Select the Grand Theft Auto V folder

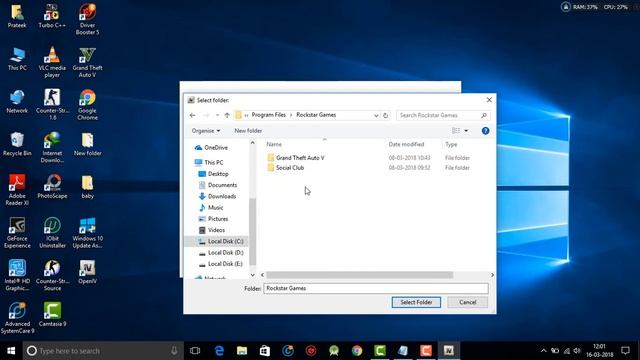tap(300, 158)
